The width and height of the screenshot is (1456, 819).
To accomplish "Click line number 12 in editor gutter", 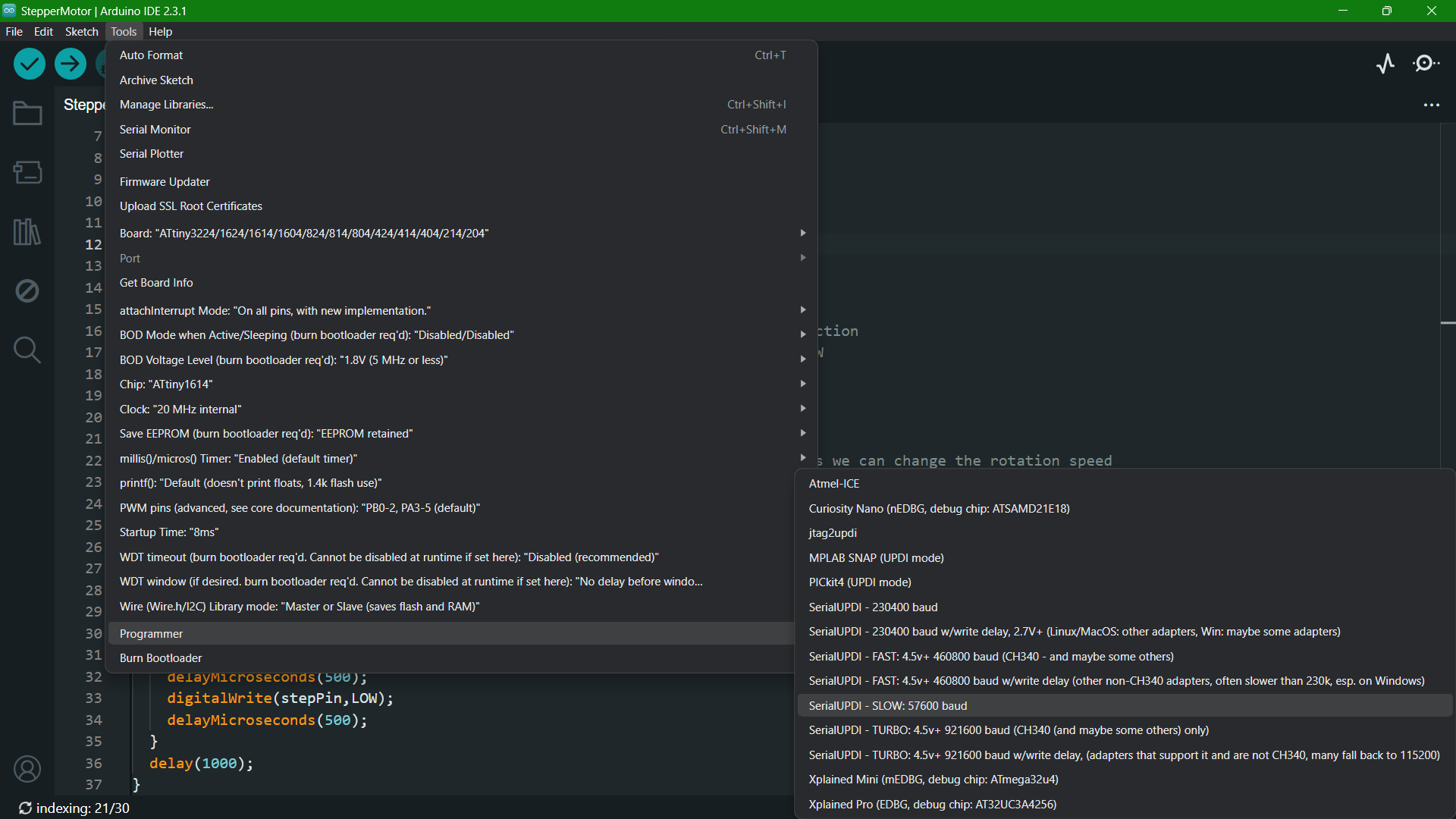I will 93,244.
